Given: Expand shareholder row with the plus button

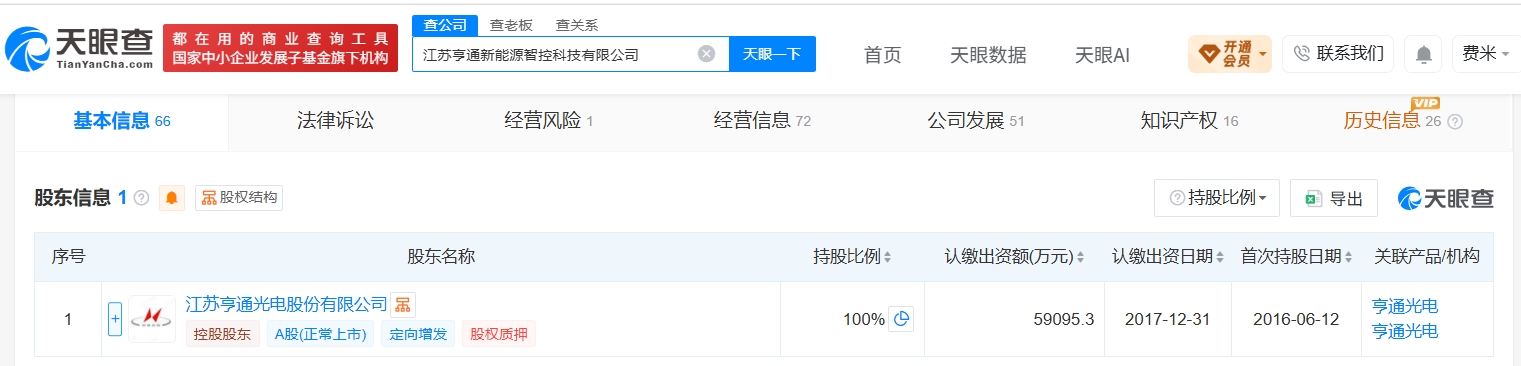Looking at the screenshot, I should pyautogui.click(x=115, y=319).
